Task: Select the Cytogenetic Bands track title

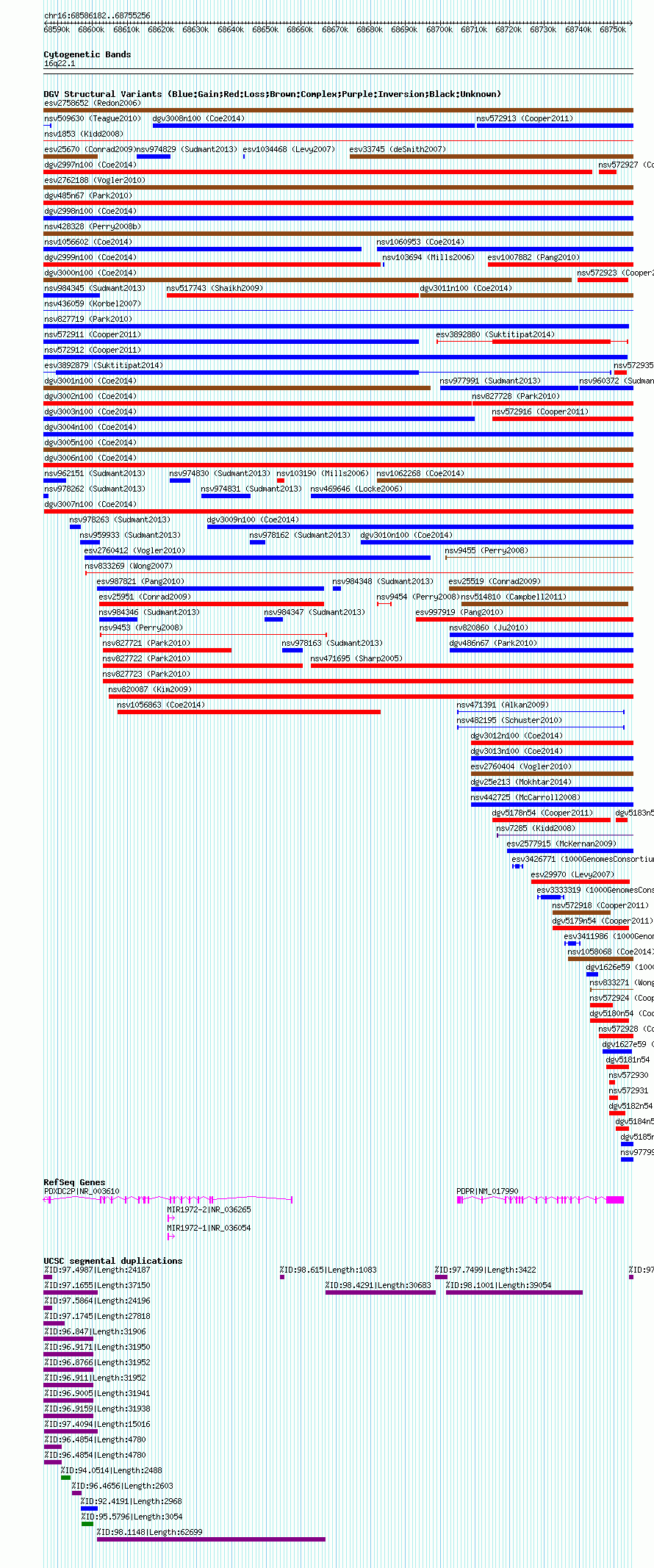Action: point(87,54)
